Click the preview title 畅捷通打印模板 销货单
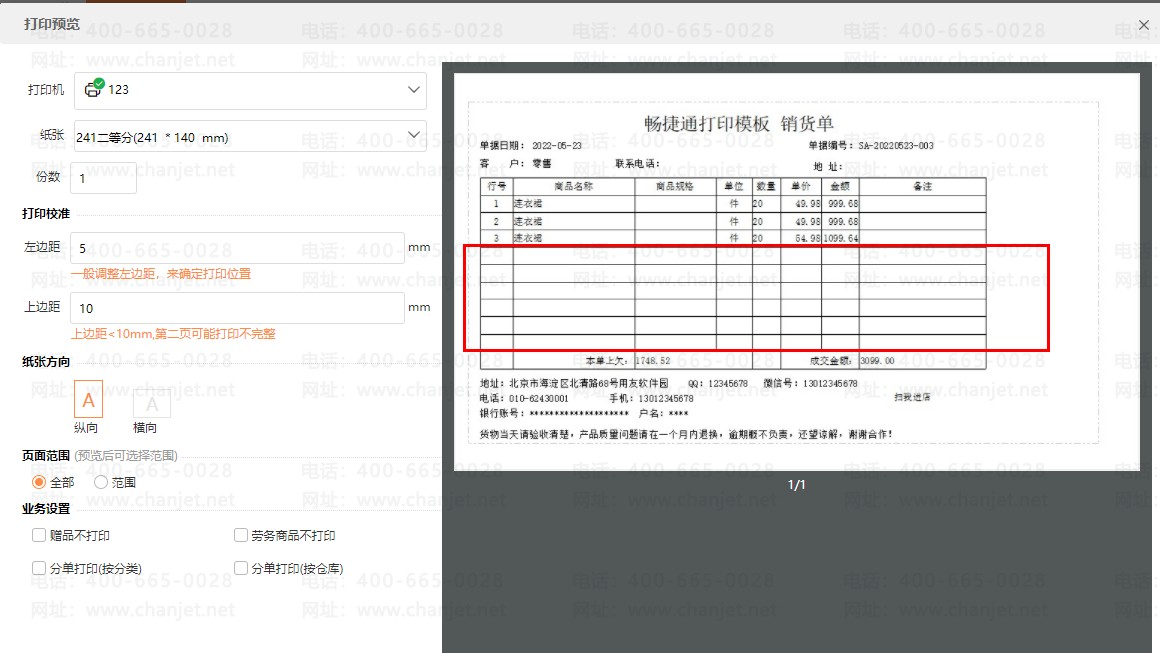Screen dimensions: 1160x653 point(738,124)
